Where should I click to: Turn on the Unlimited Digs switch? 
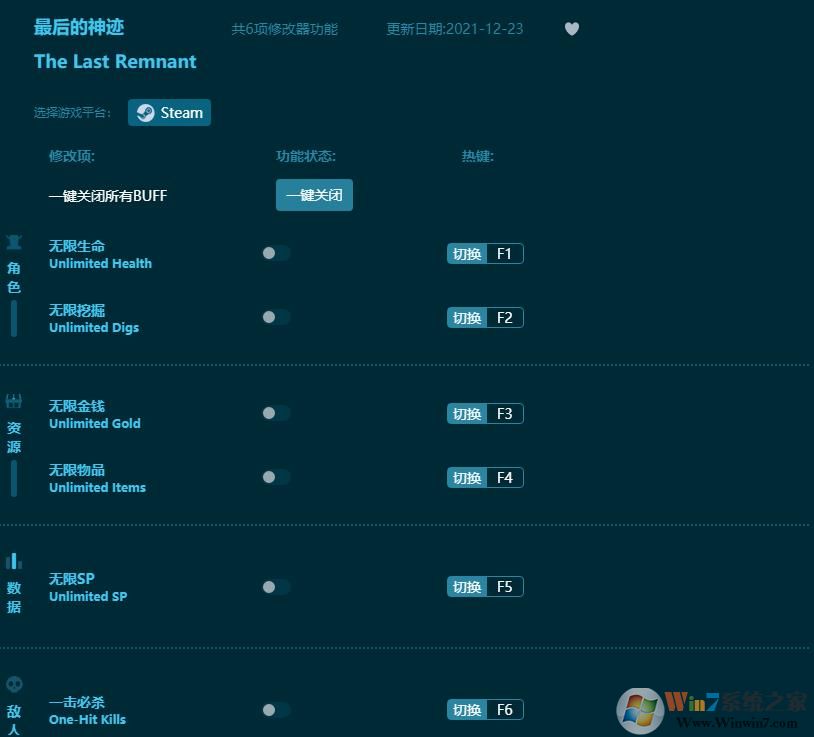275,317
